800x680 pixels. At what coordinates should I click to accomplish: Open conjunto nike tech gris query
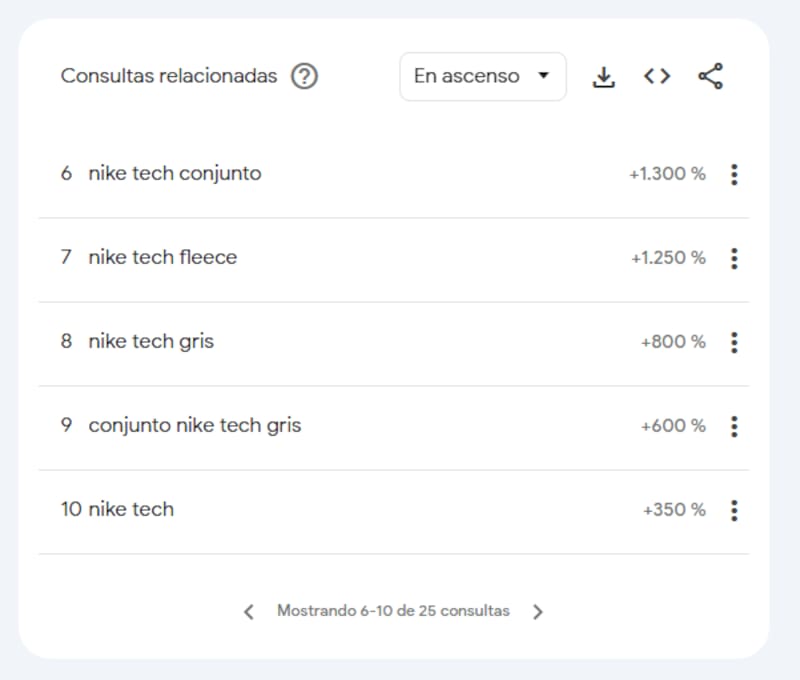tap(194, 426)
